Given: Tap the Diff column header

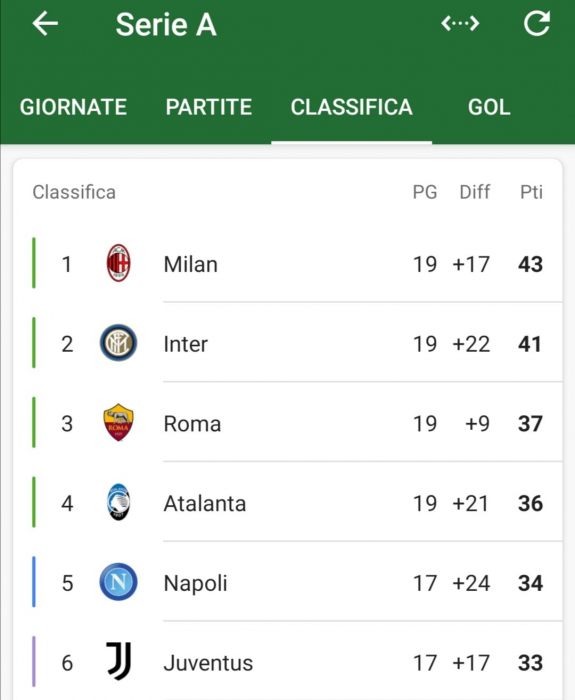Looking at the screenshot, I should pyautogui.click(x=475, y=192).
